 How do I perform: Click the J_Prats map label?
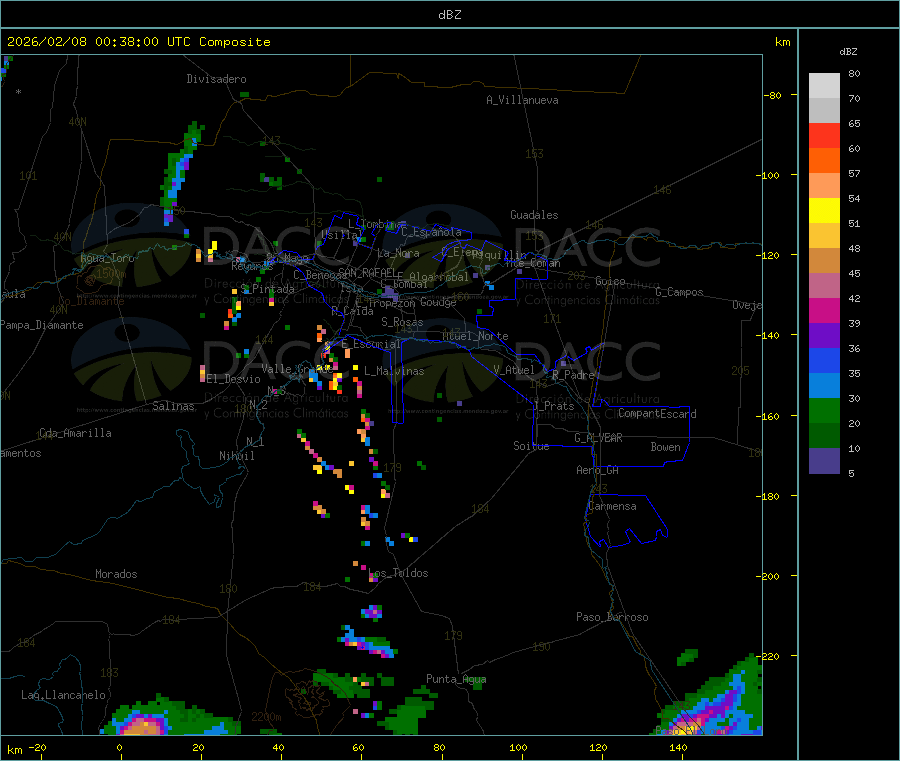pyautogui.click(x=554, y=406)
